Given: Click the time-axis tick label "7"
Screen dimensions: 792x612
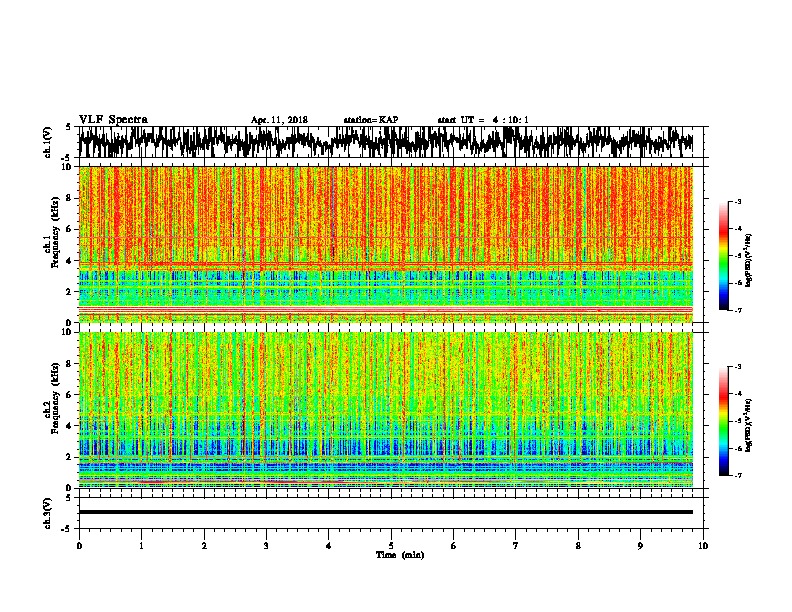Looking at the screenshot, I should click(516, 546).
